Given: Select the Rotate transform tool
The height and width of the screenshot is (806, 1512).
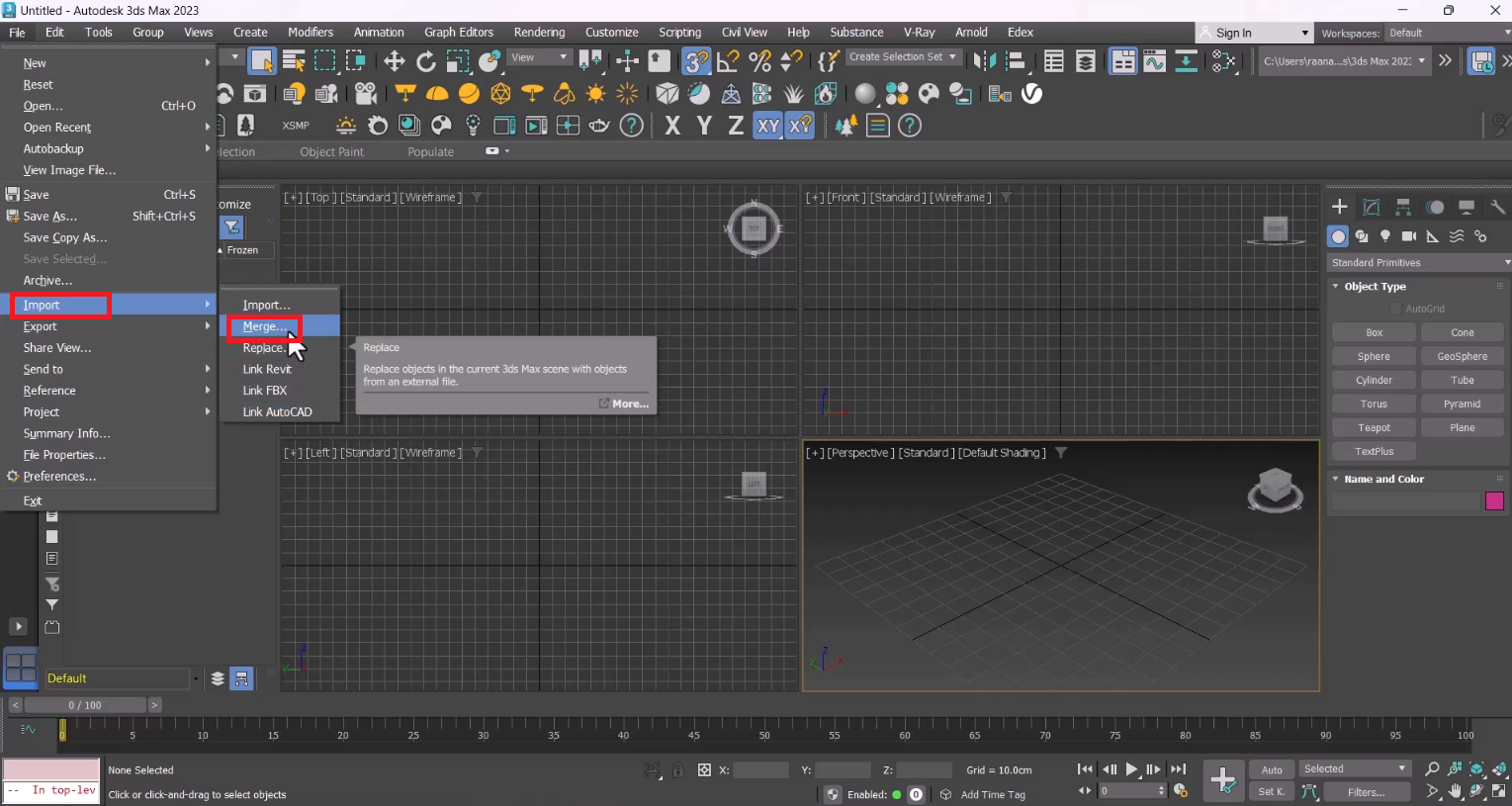Looking at the screenshot, I should click(x=425, y=62).
